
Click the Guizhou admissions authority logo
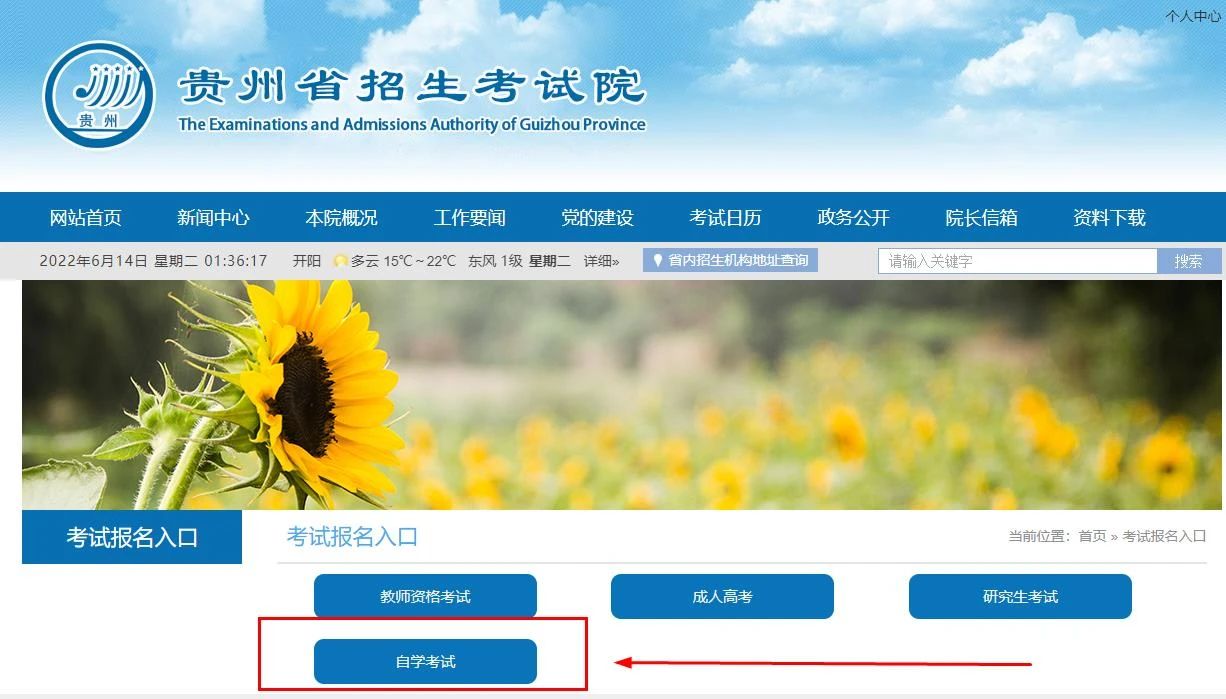[x=99, y=95]
